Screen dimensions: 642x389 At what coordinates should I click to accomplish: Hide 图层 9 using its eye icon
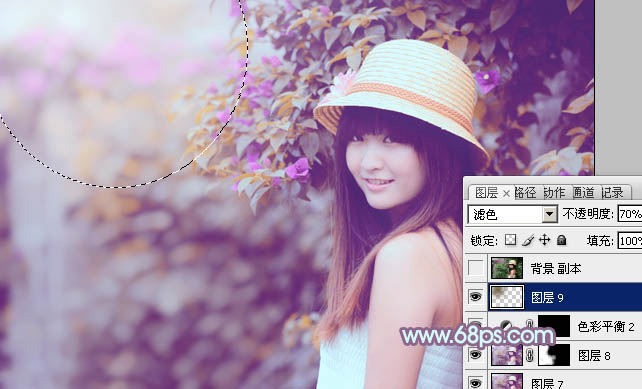tap(475, 297)
